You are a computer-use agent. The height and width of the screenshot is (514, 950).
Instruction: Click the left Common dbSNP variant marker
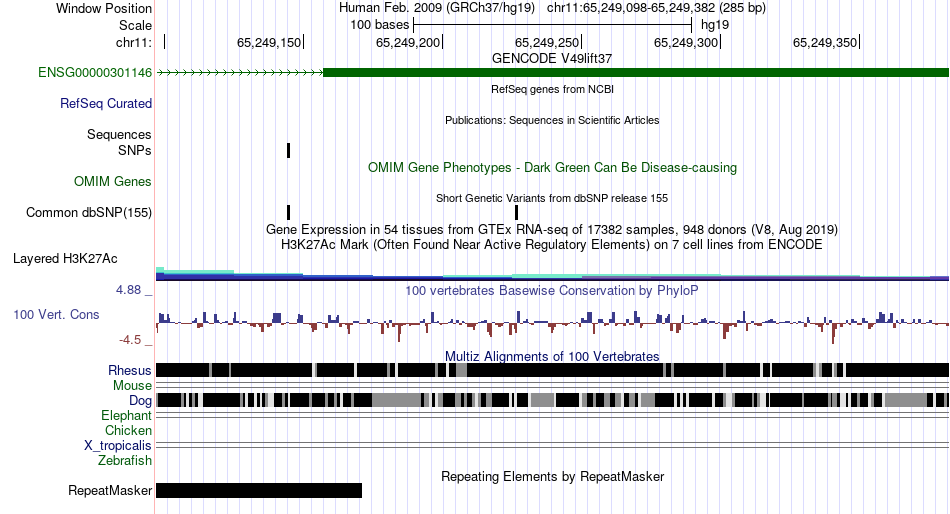[x=288, y=212]
